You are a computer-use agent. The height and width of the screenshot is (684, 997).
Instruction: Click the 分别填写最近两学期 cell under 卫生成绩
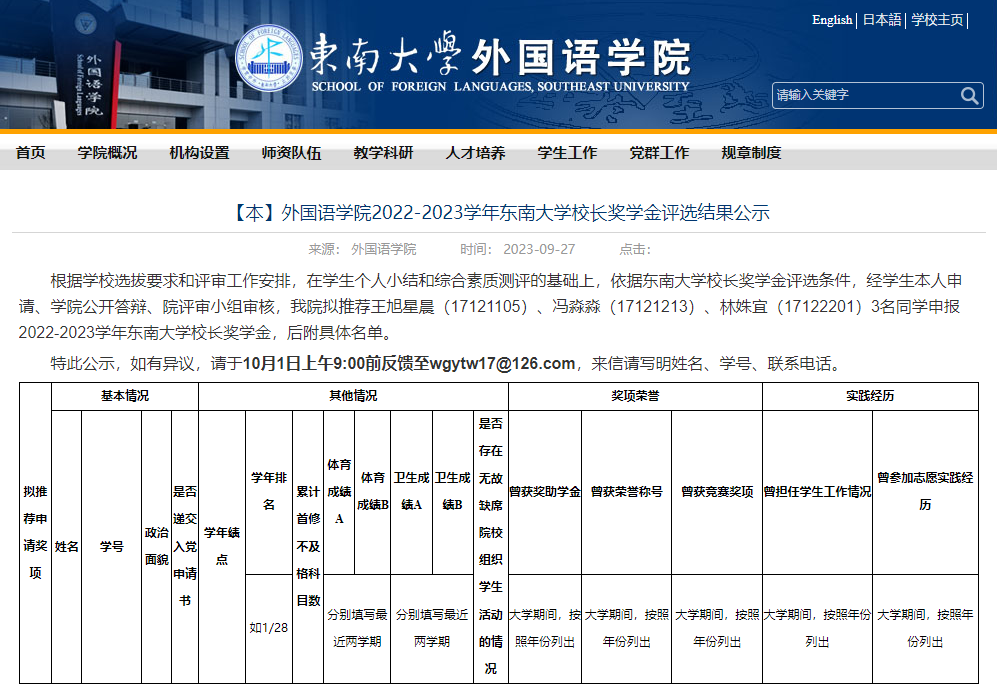(432, 628)
